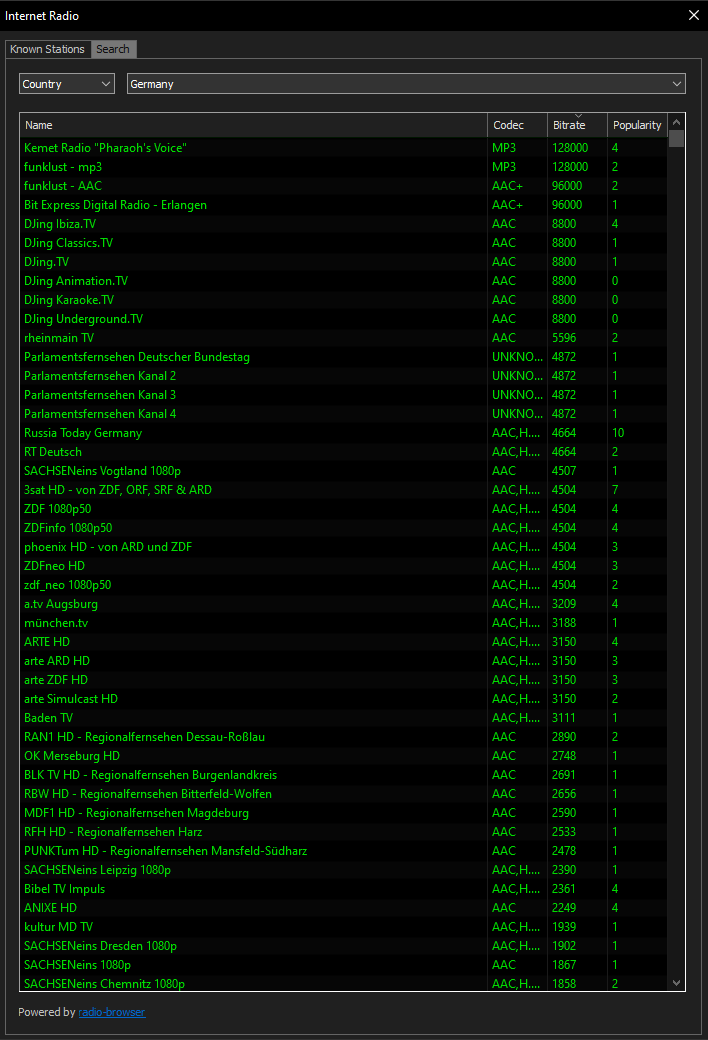Select arte ZDF HD station

pyautogui.click(x=343, y=681)
